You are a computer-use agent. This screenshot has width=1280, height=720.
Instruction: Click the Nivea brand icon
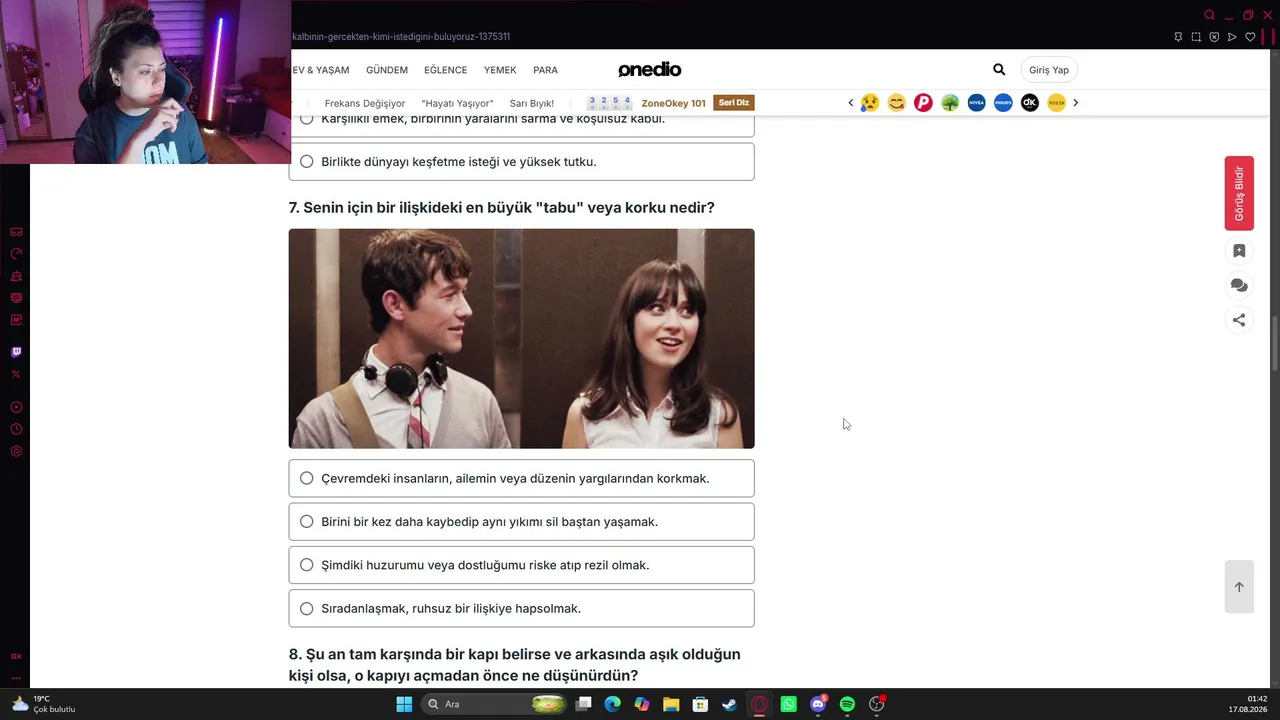(976, 103)
